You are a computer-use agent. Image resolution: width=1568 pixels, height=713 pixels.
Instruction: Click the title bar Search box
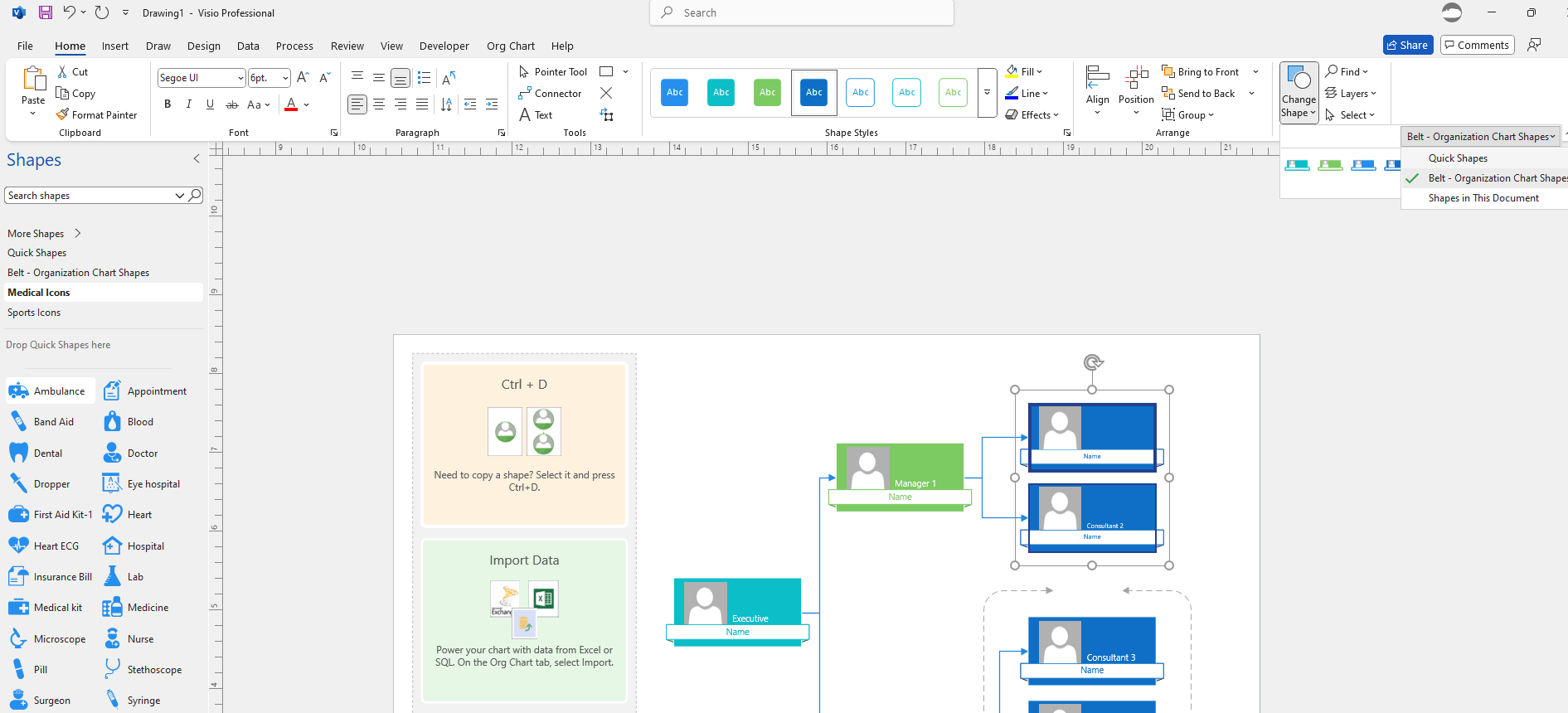[x=802, y=12]
